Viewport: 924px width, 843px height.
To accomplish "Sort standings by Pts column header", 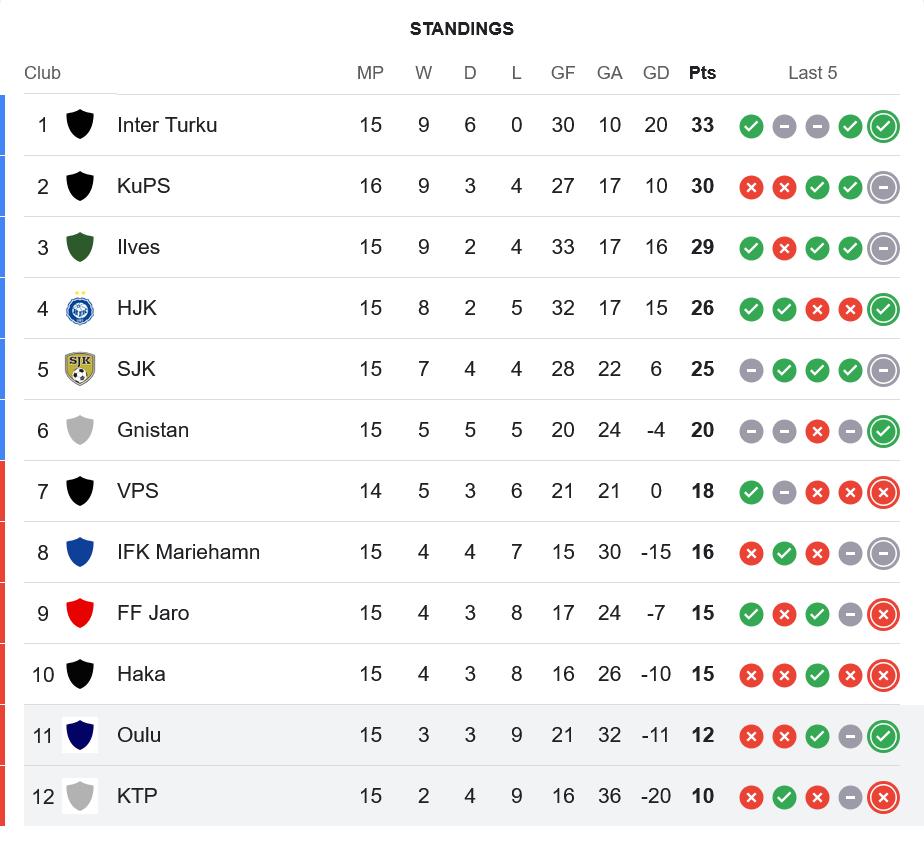I will pyautogui.click(x=702, y=73).
